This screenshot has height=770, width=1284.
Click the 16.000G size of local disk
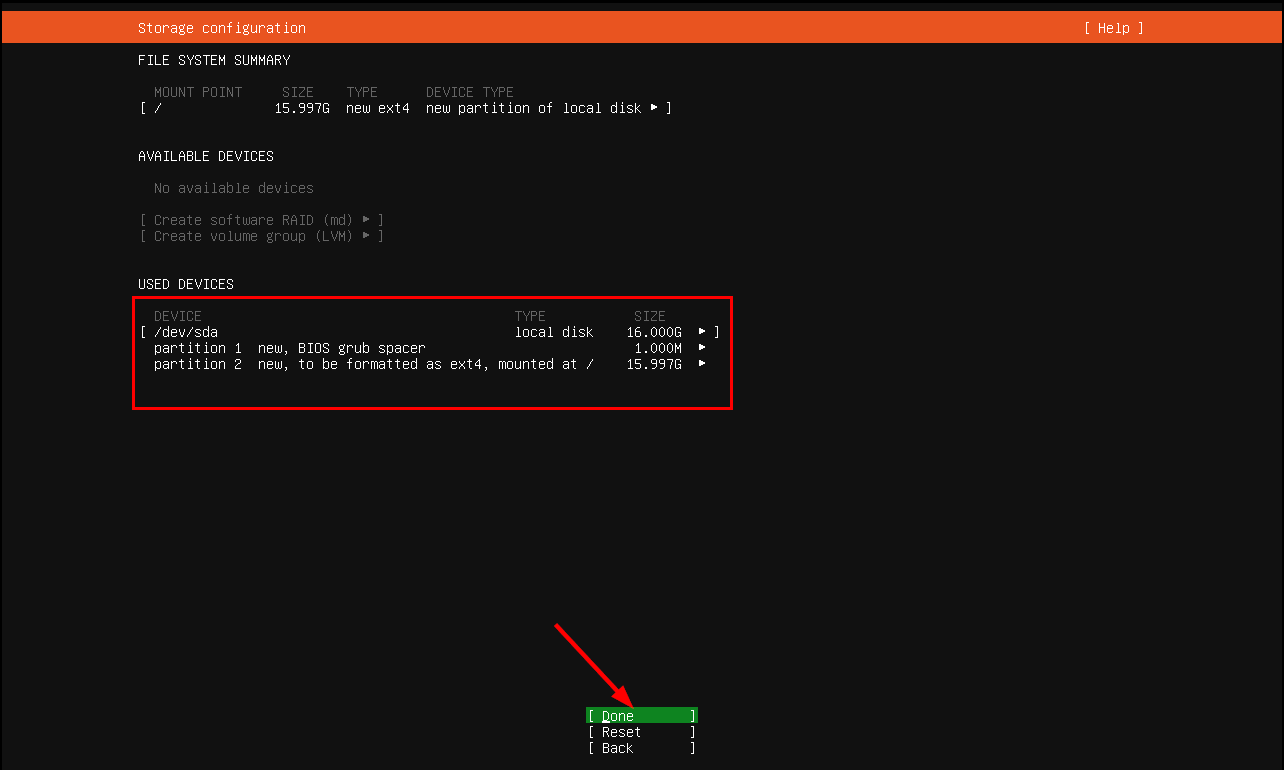click(654, 332)
